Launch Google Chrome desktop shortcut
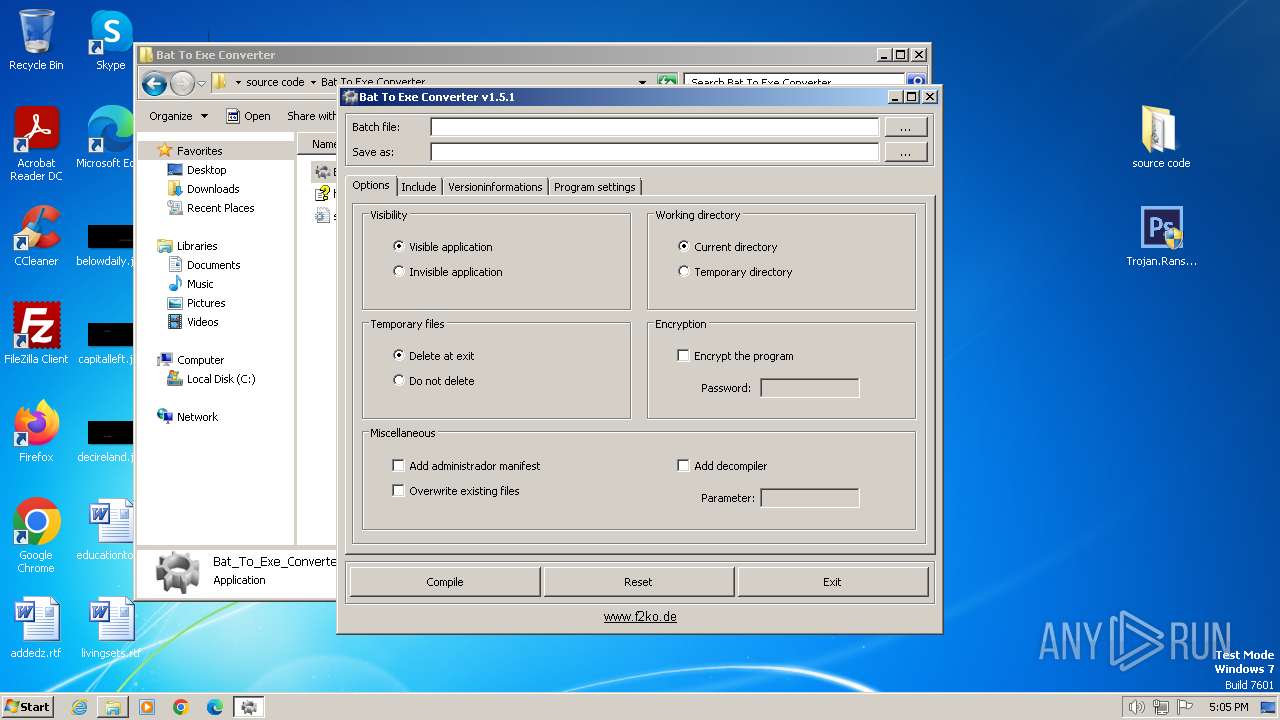 pos(36,536)
